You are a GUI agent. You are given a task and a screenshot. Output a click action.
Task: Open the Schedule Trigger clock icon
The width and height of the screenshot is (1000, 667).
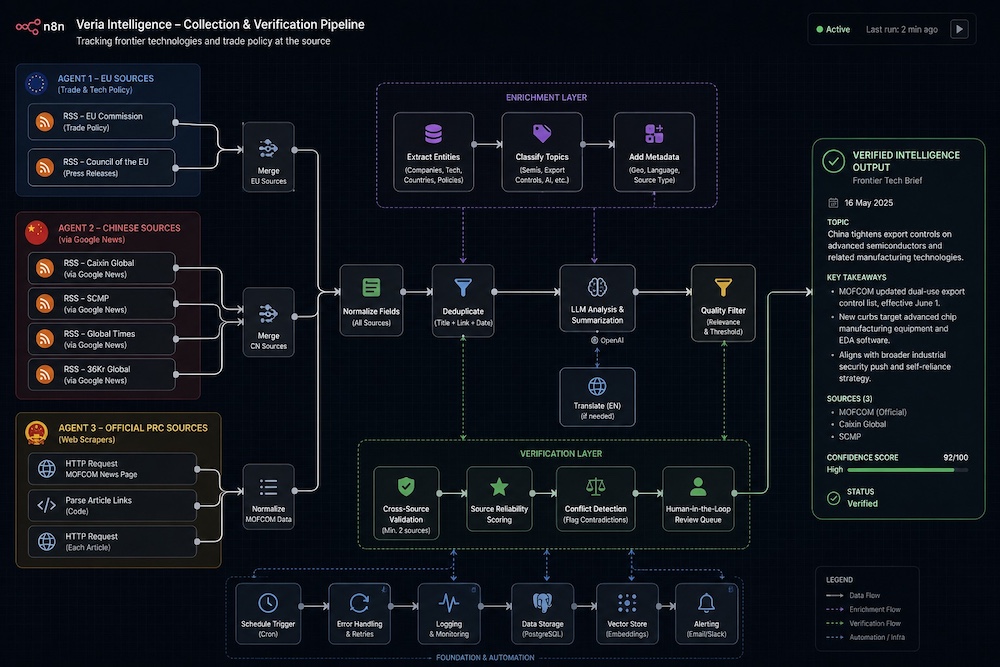click(x=268, y=603)
